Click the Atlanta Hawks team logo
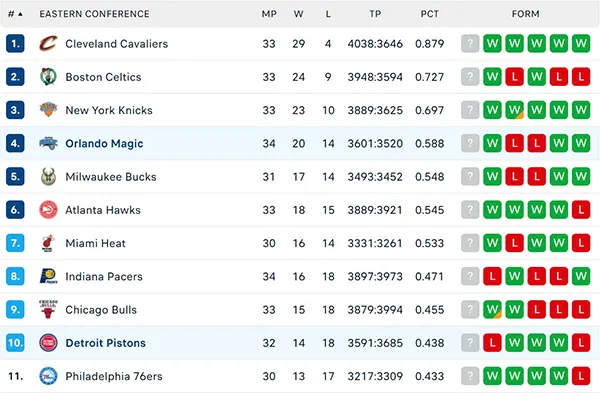 49,210
